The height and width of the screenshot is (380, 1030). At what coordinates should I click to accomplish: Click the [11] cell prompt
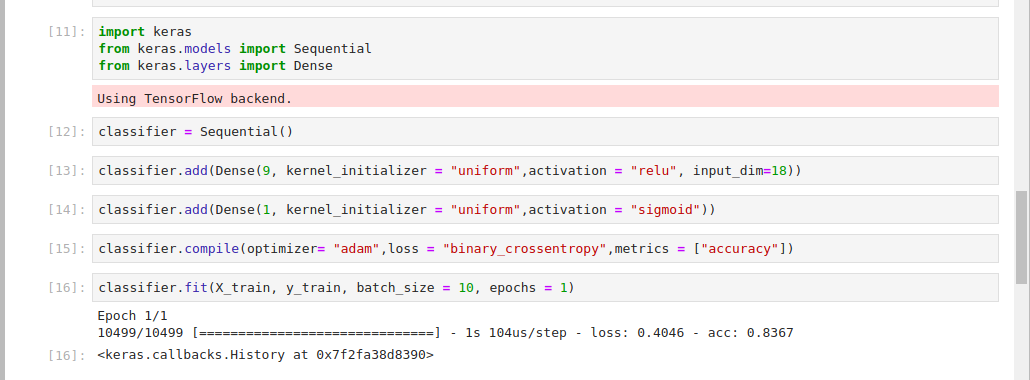coord(67,32)
